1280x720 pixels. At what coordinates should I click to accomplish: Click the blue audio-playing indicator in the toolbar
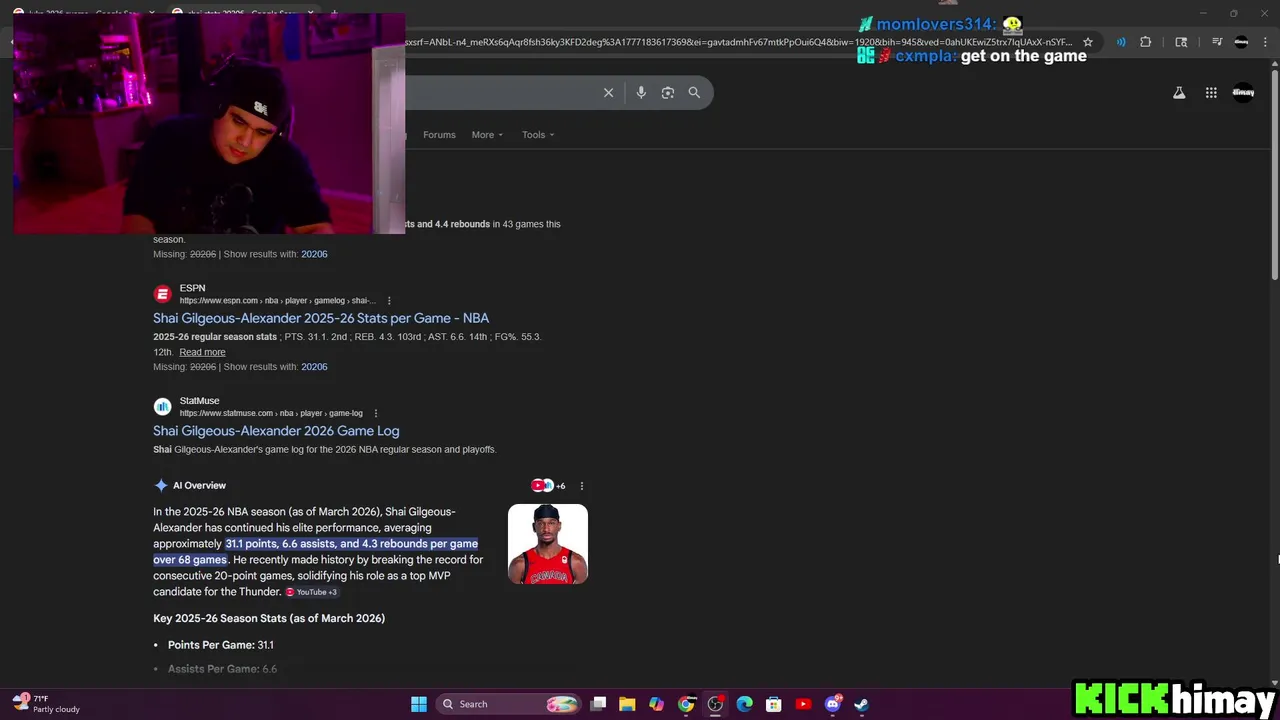[1121, 42]
